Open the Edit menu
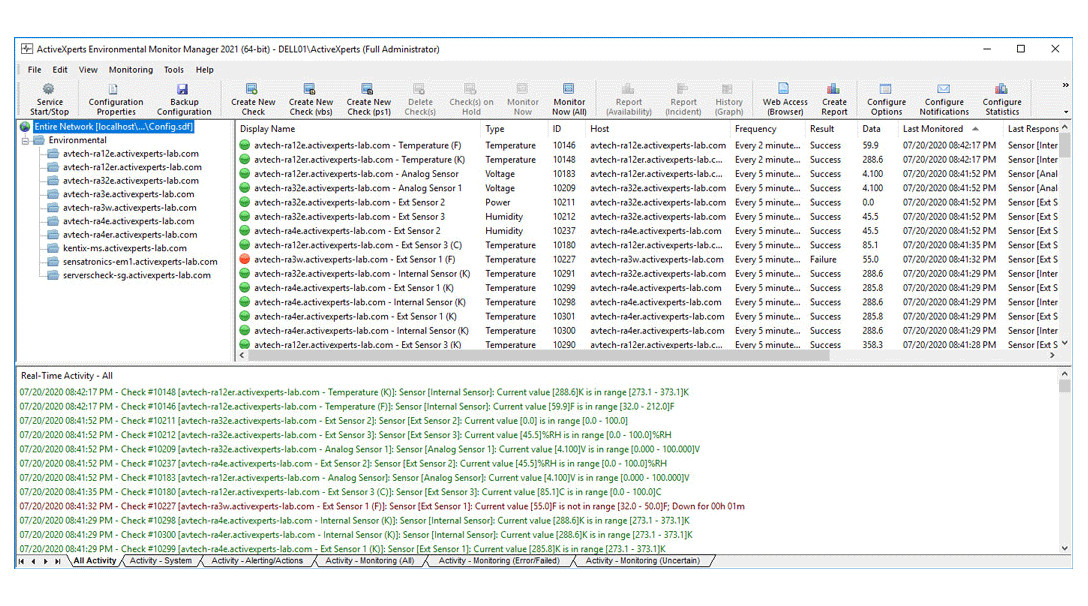The height and width of the screenshot is (606, 1088). [x=60, y=70]
